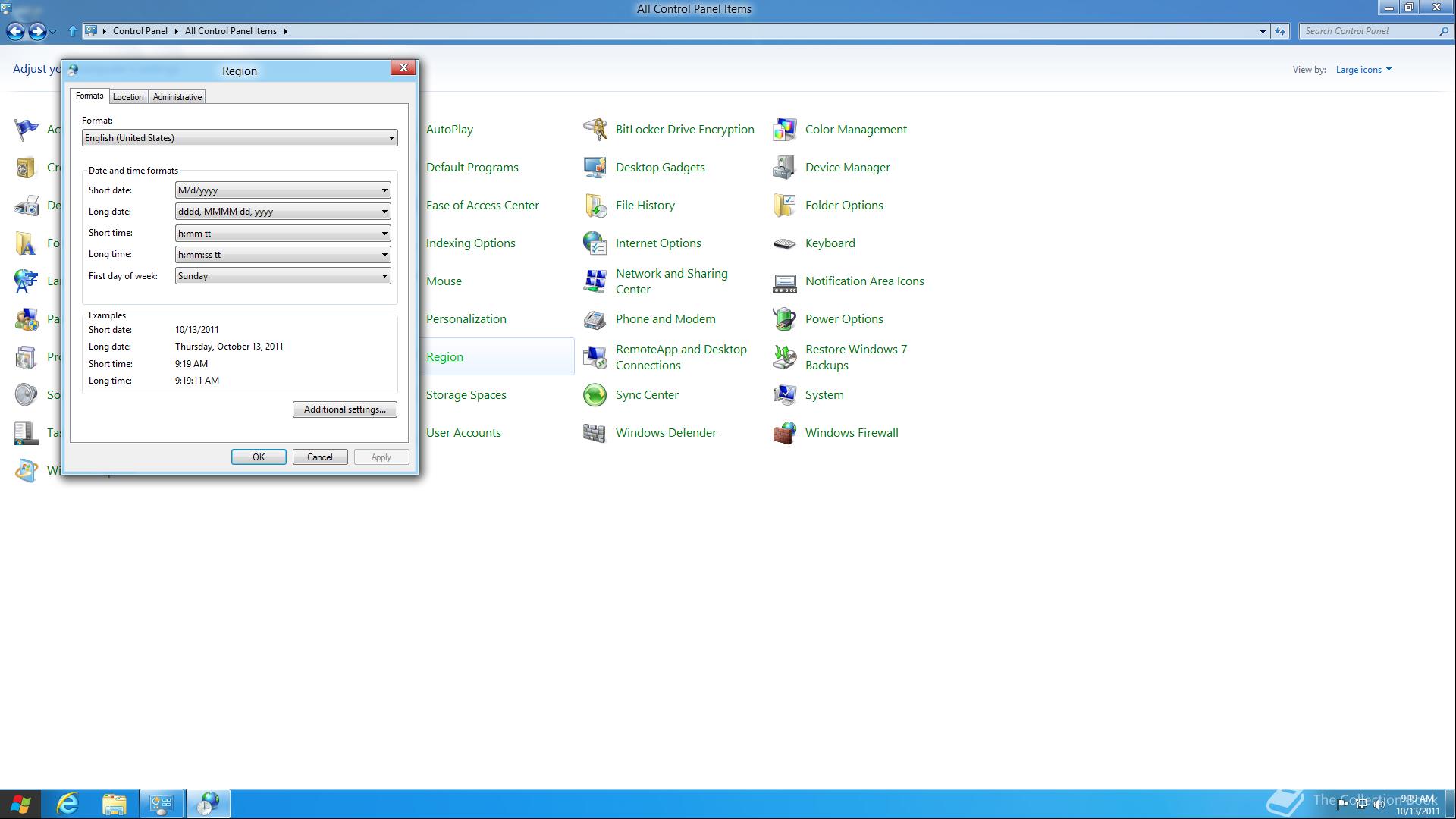Launch Internet Explorer from the taskbar
The image size is (1456, 819).
tap(68, 804)
